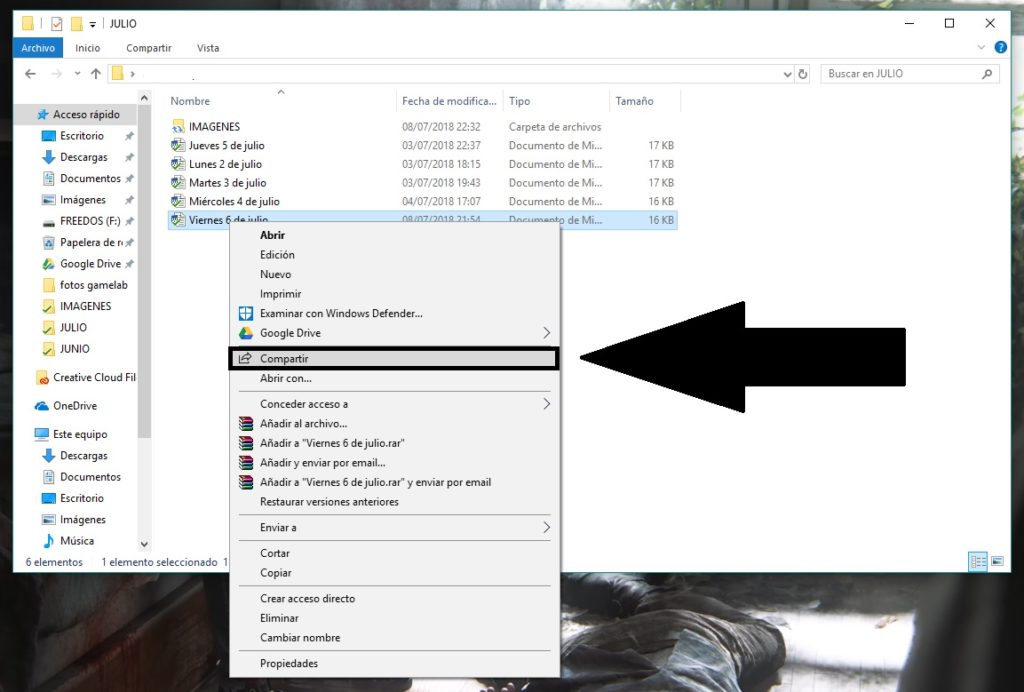
Task: Navigate up one folder level with the arrow
Action: pyautogui.click(x=95, y=73)
